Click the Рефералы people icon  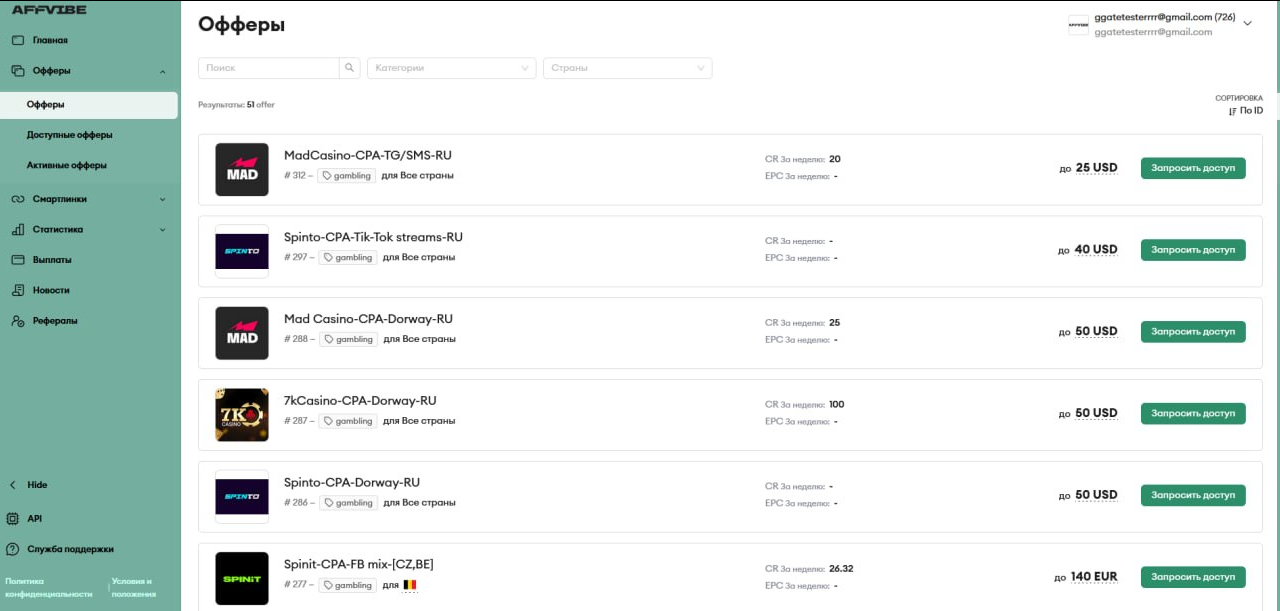point(17,321)
